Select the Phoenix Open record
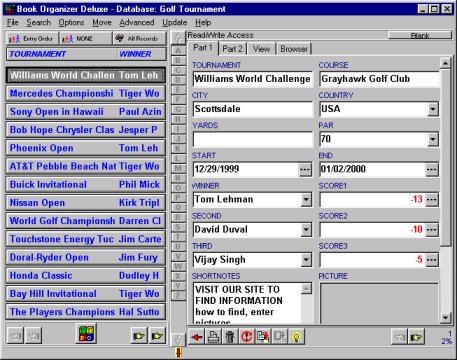Viewport: 457px width, 360px height. [x=86, y=148]
